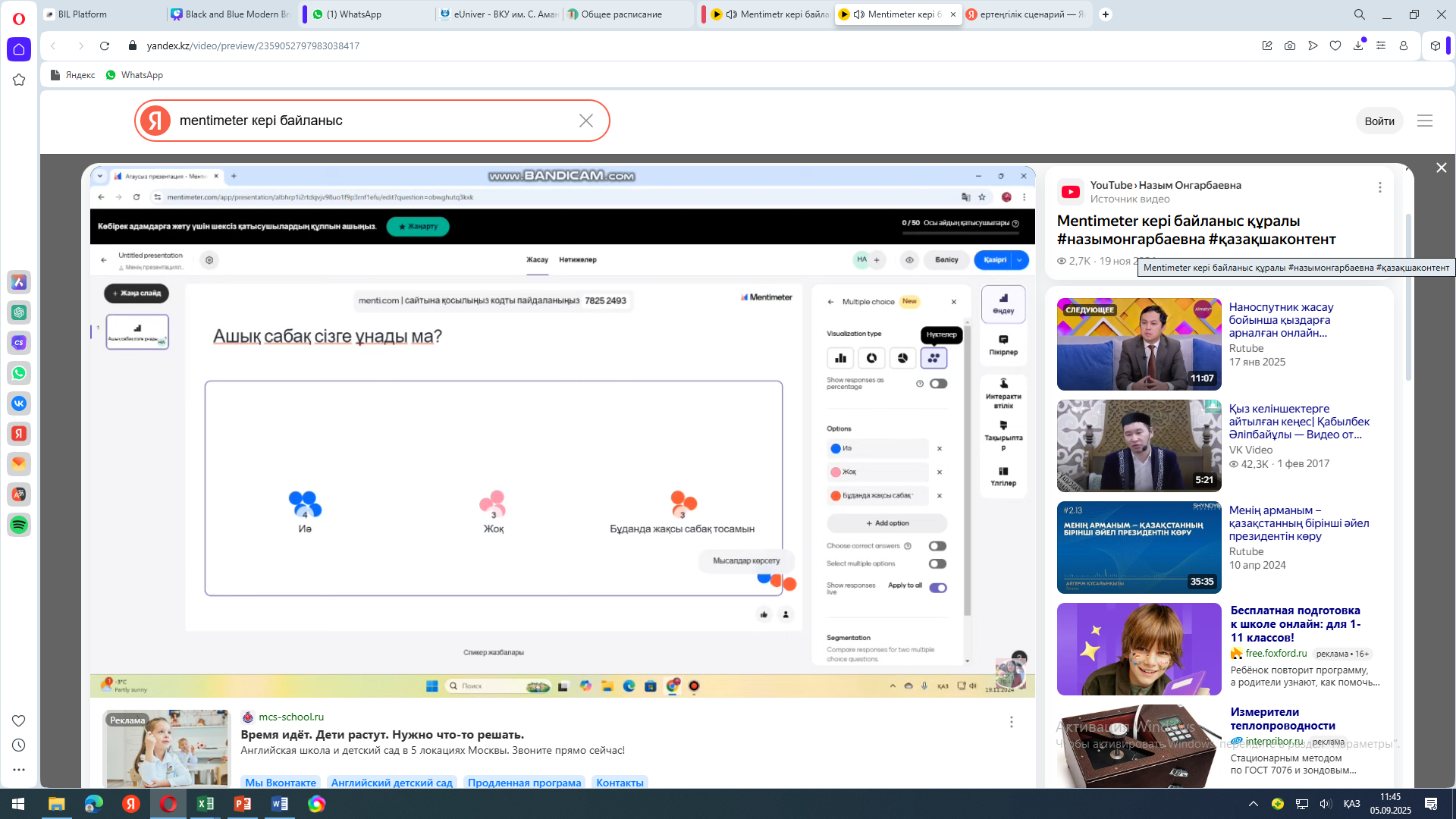Click the Войти login button
This screenshot has width=1456, height=819.
click(1379, 121)
